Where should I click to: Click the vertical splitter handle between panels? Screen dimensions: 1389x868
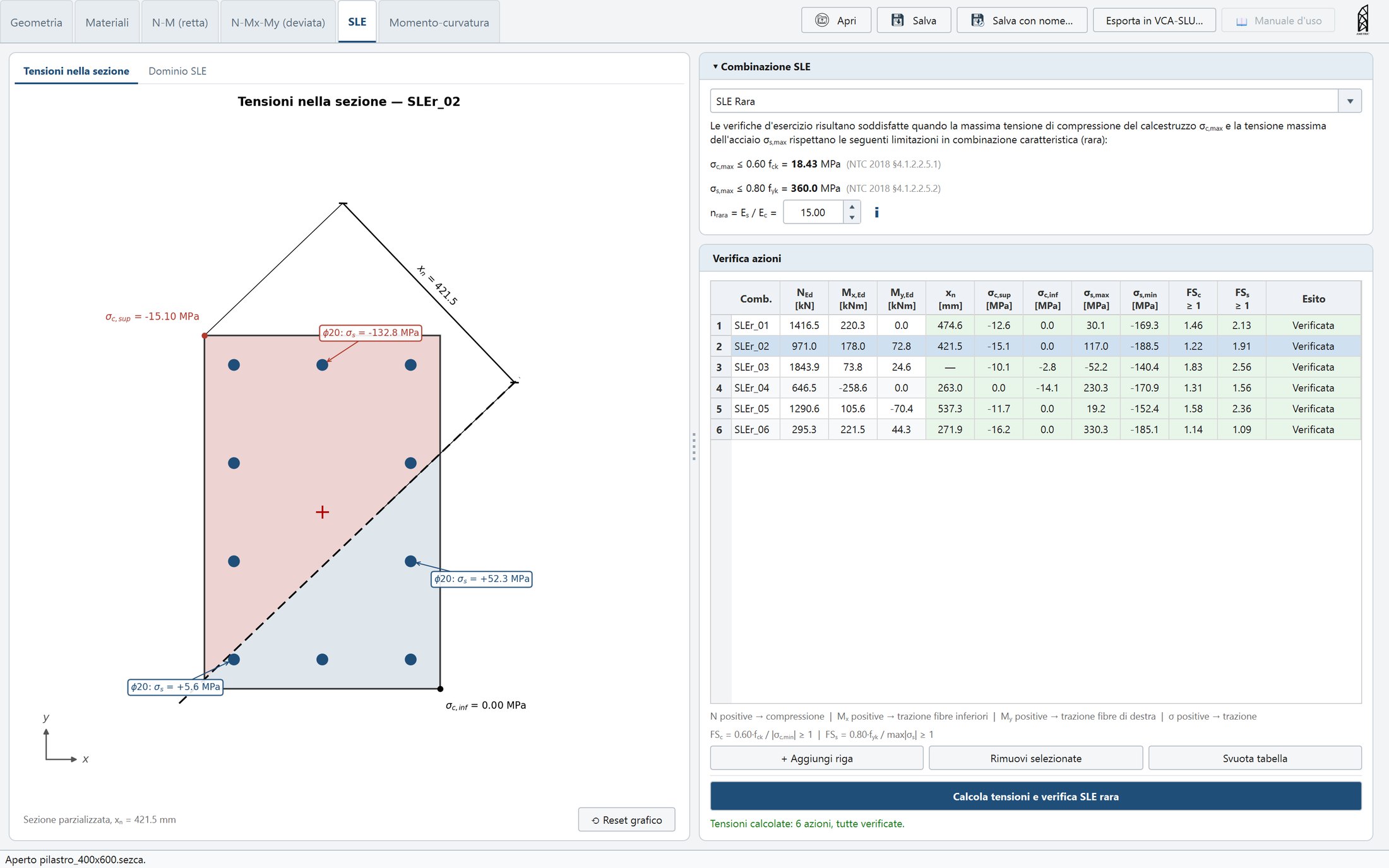tap(694, 446)
